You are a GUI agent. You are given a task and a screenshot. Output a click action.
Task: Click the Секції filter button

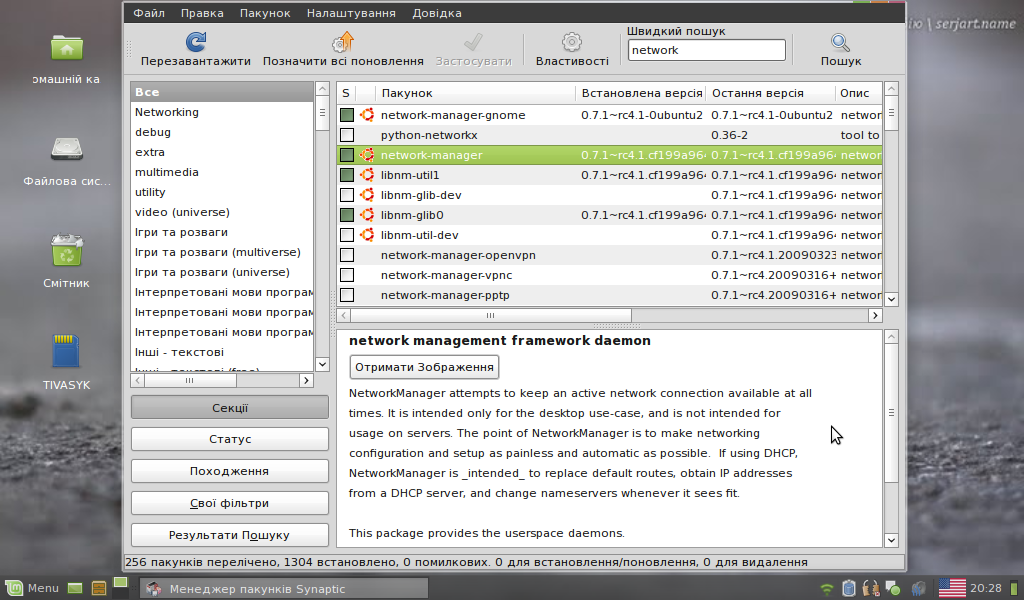(230, 407)
